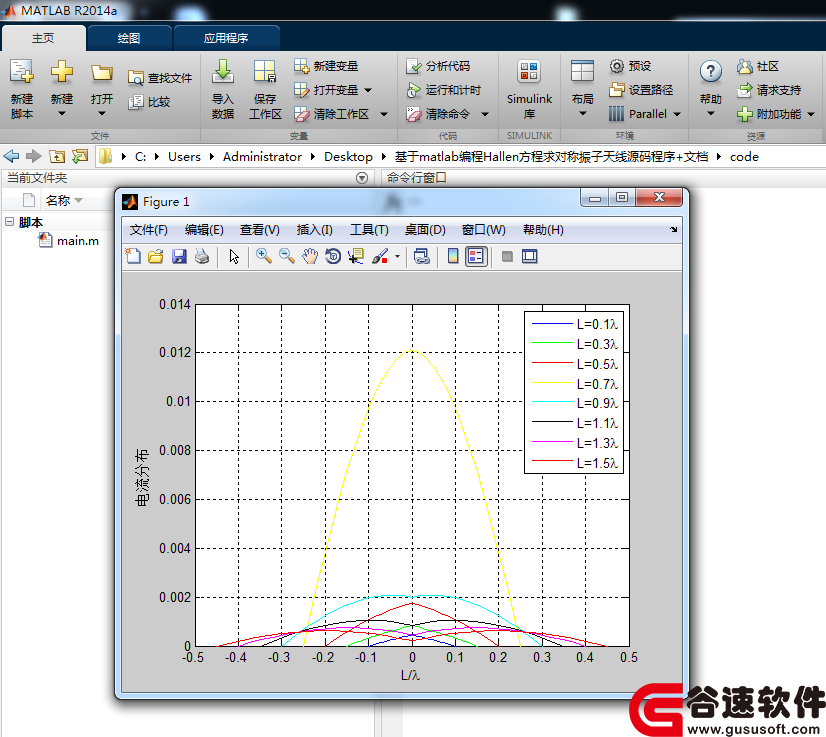Click Analyze Code (分析代码)
The image size is (826, 737).
click(x=438, y=66)
